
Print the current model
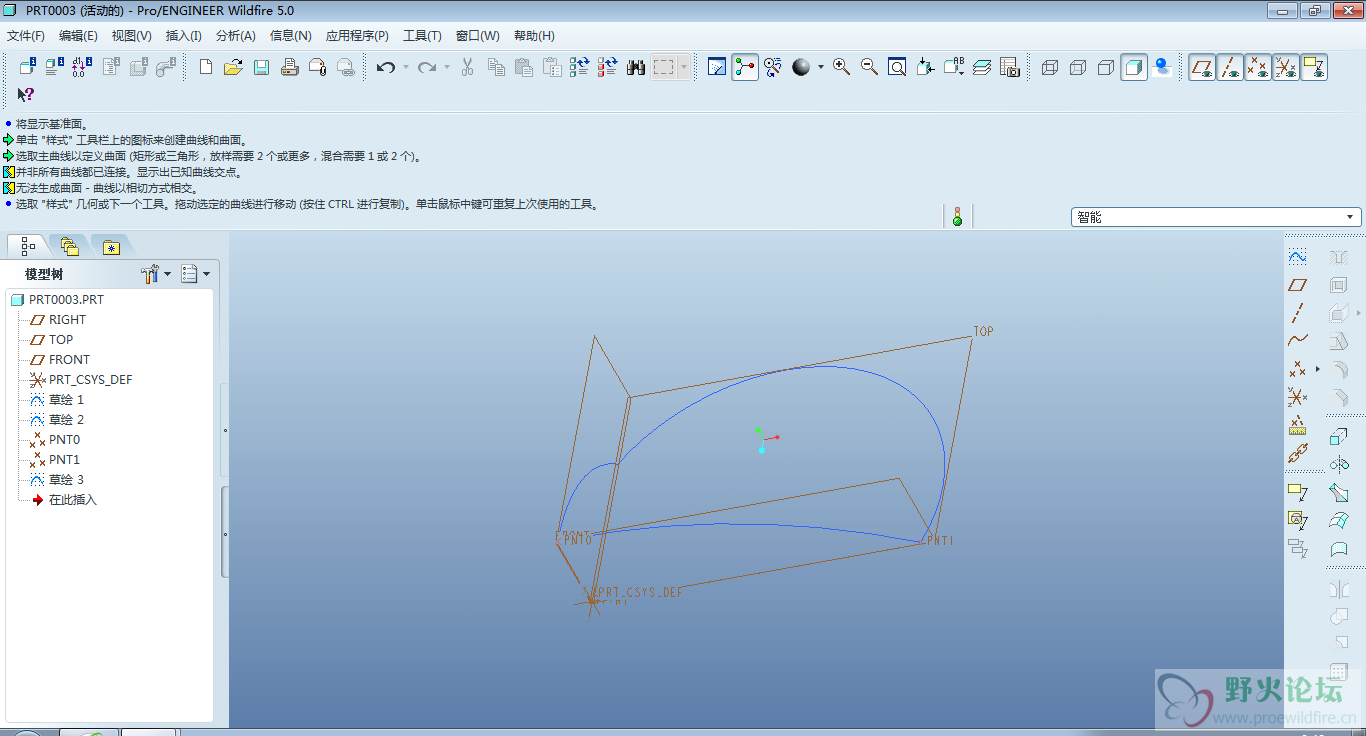(289, 67)
